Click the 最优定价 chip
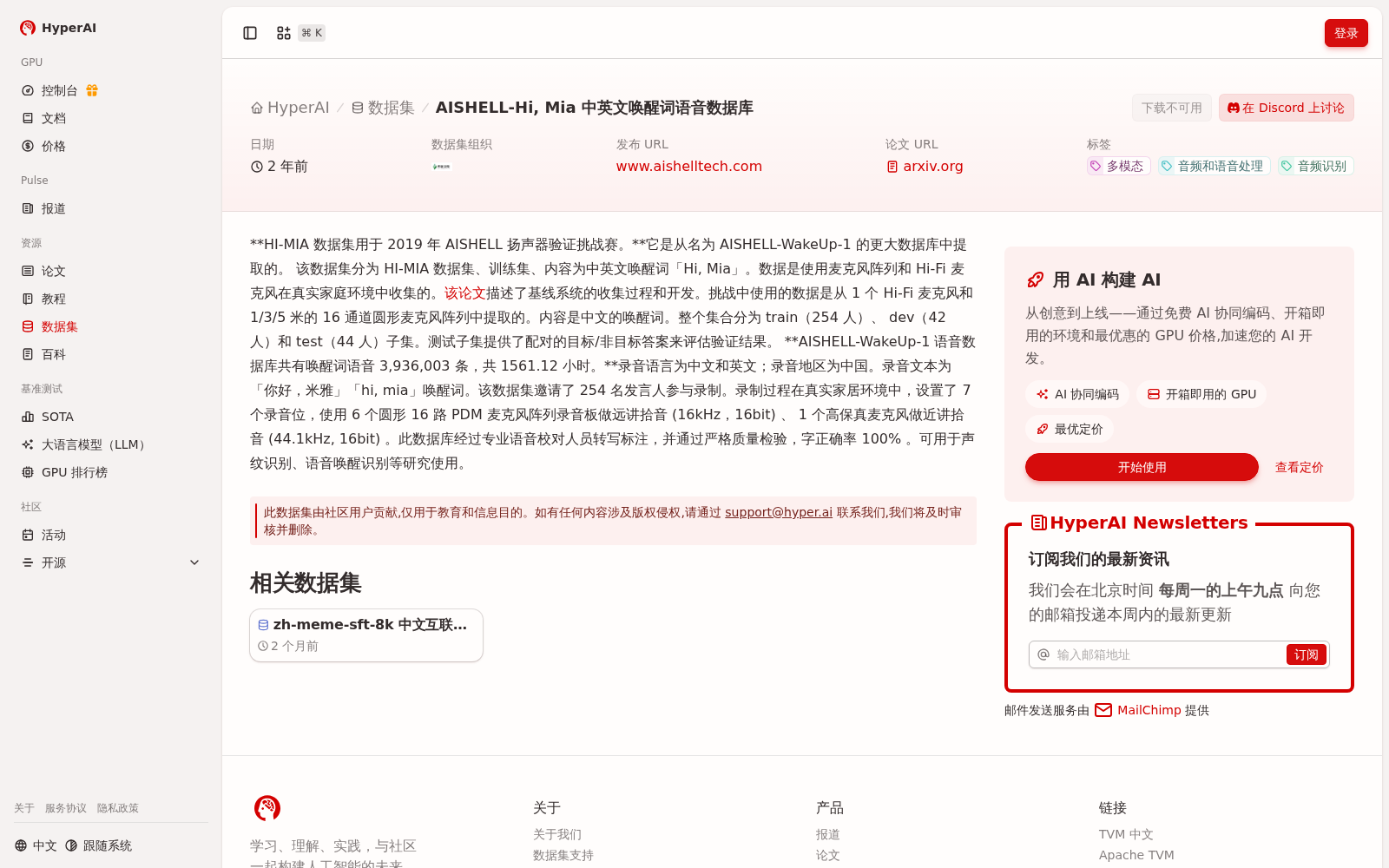 [1070, 429]
